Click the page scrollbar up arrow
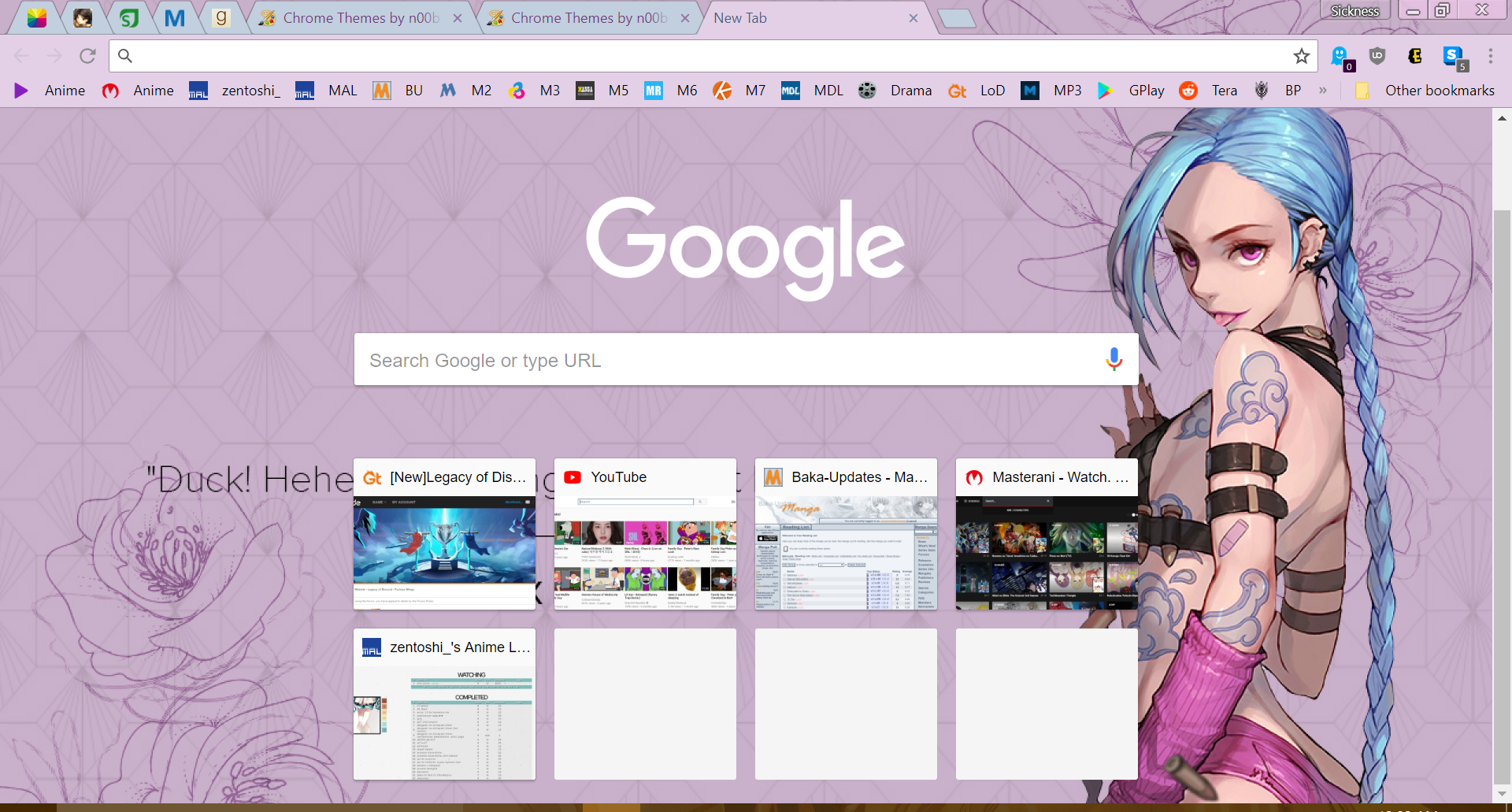This screenshot has height=812, width=1512. click(1502, 118)
